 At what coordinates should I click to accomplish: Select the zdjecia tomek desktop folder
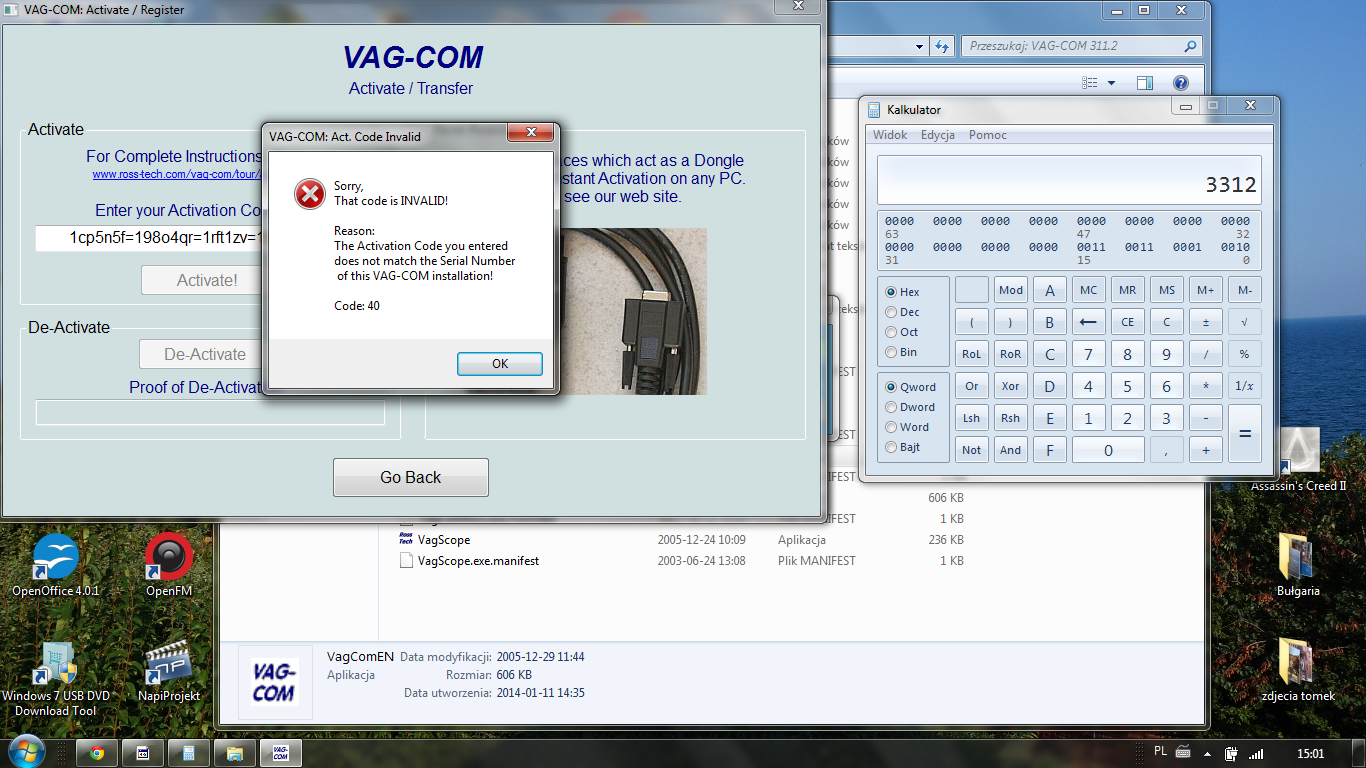coord(1298,671)
